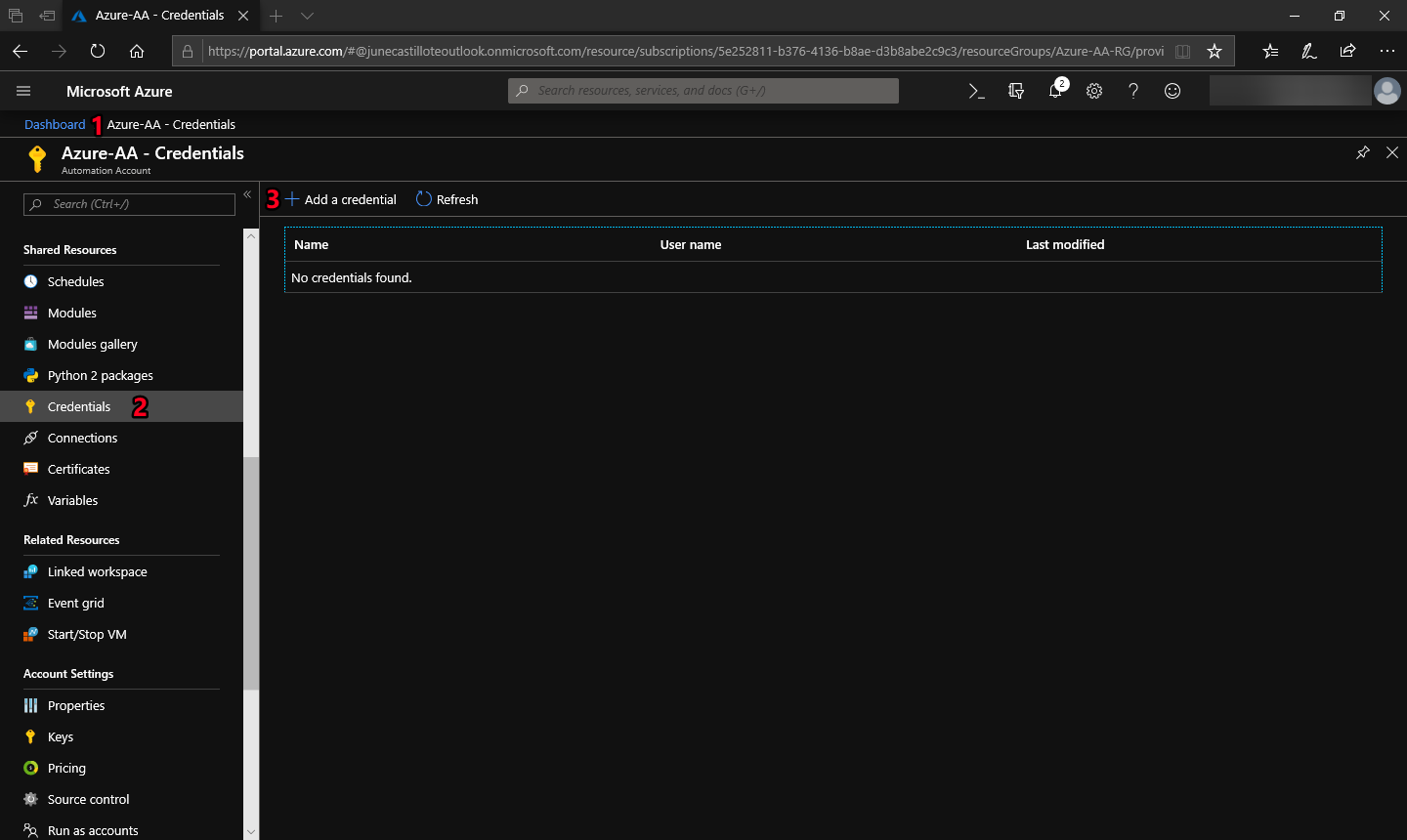The image size is (1407, 840).
Task: Open portal settings gear icon
Action: [1094, 91]
